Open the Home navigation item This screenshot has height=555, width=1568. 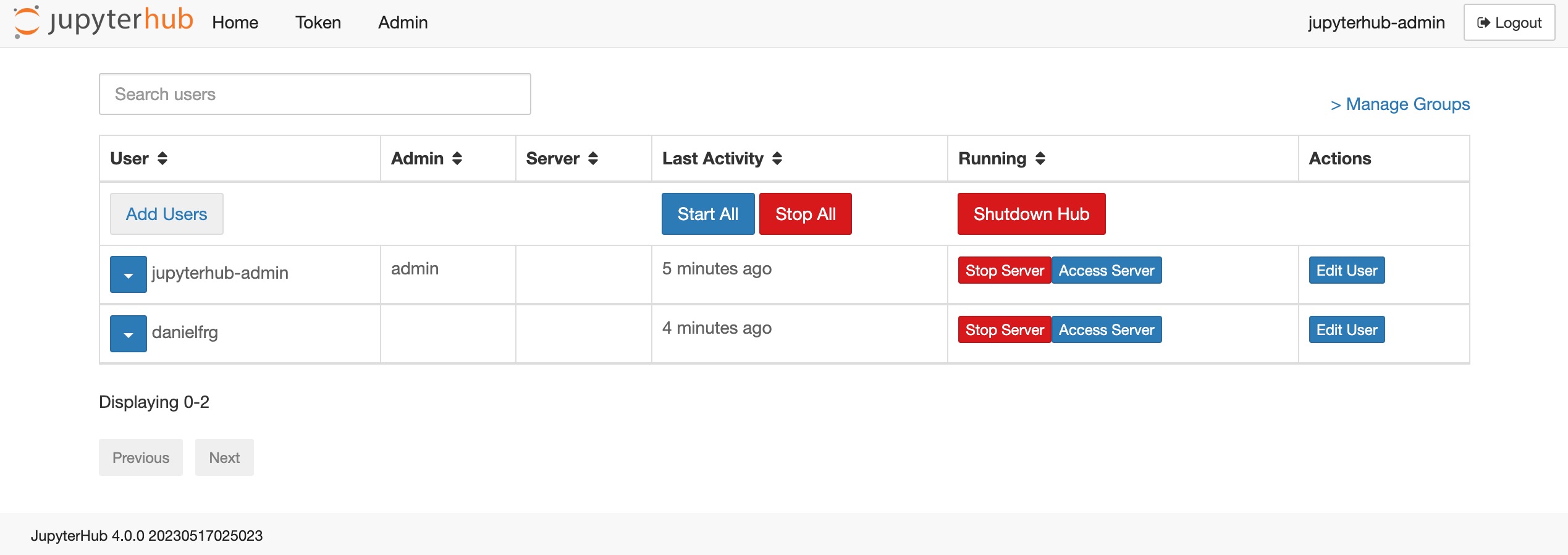(x=235, y=23)
